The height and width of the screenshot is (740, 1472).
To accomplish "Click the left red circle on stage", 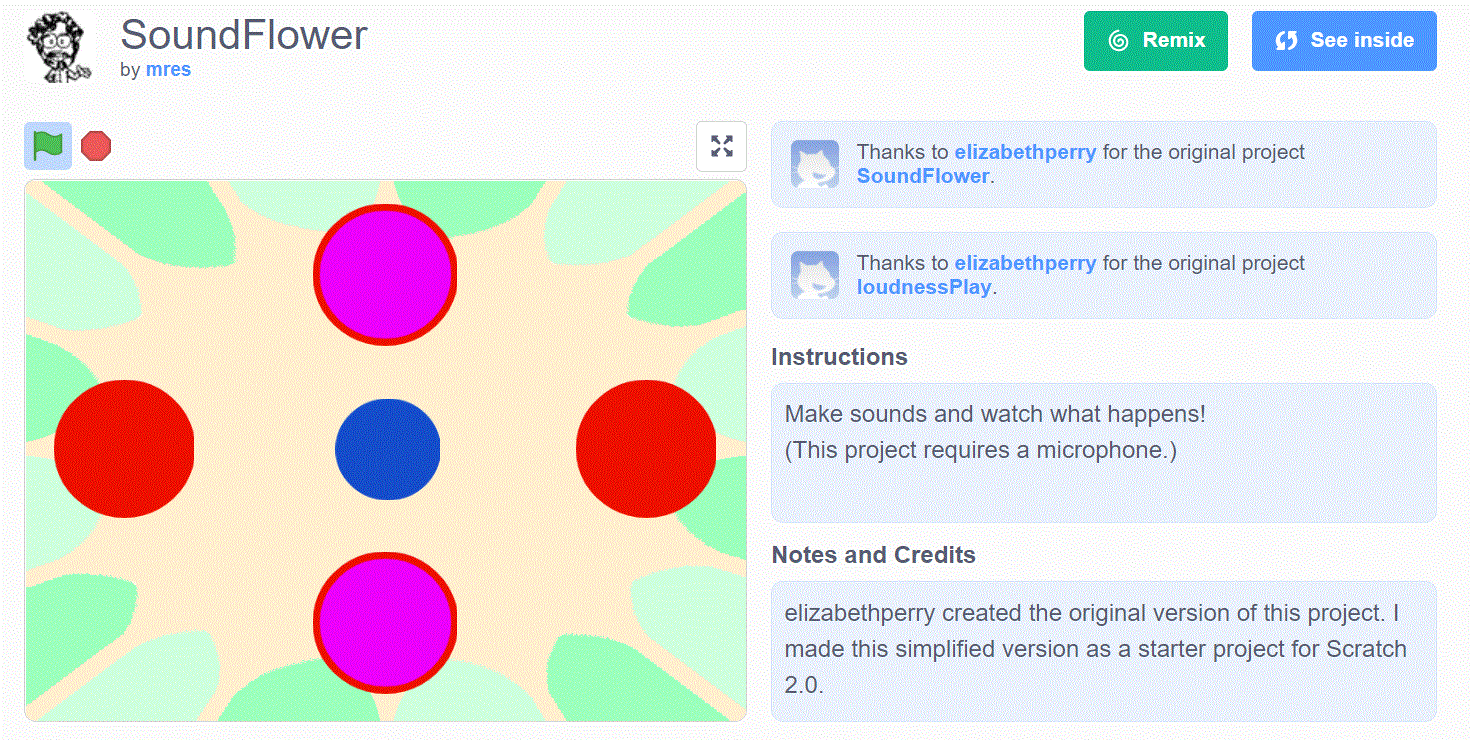I will (124, 449).
